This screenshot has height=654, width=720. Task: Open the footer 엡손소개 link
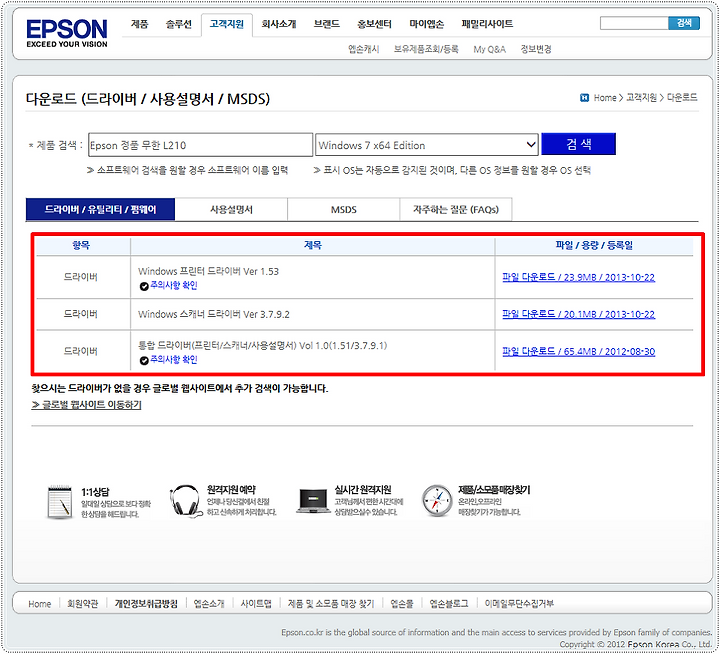209,604
